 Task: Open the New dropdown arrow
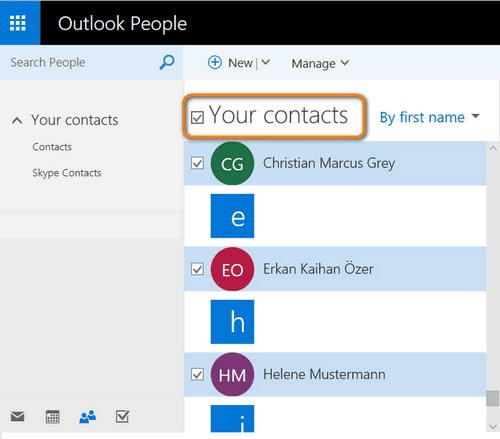click(266, 62)
